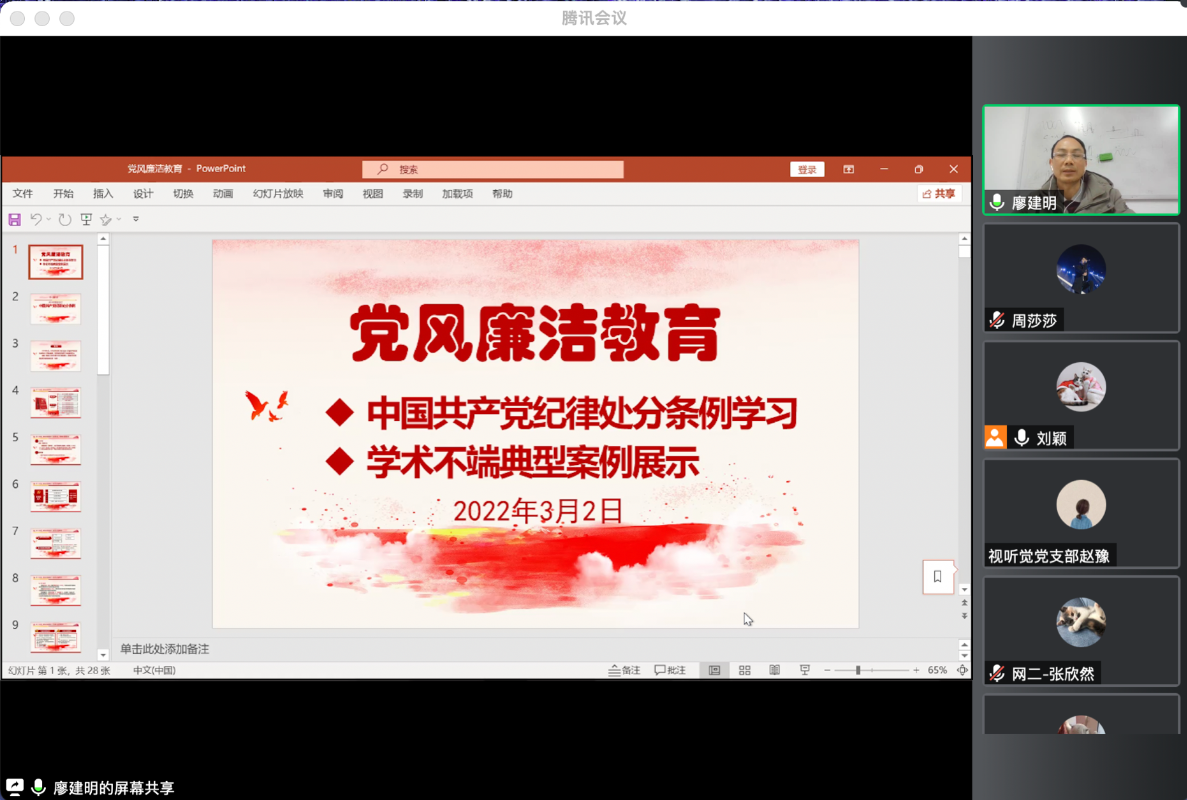
Task: Start slideshow from the status bar icon
Action: coord(804,670)
